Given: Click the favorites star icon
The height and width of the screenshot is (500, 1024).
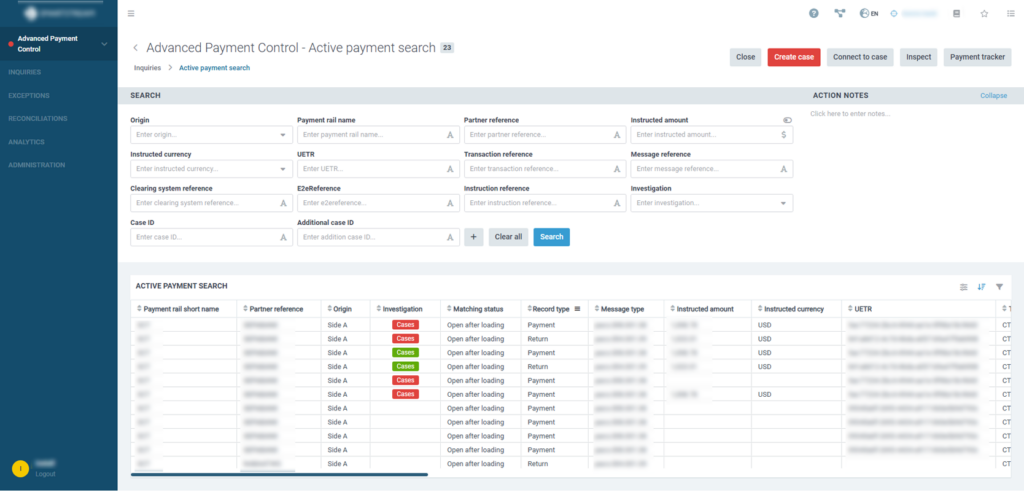Looking at the screenshot, I should (x=984, y=14).
